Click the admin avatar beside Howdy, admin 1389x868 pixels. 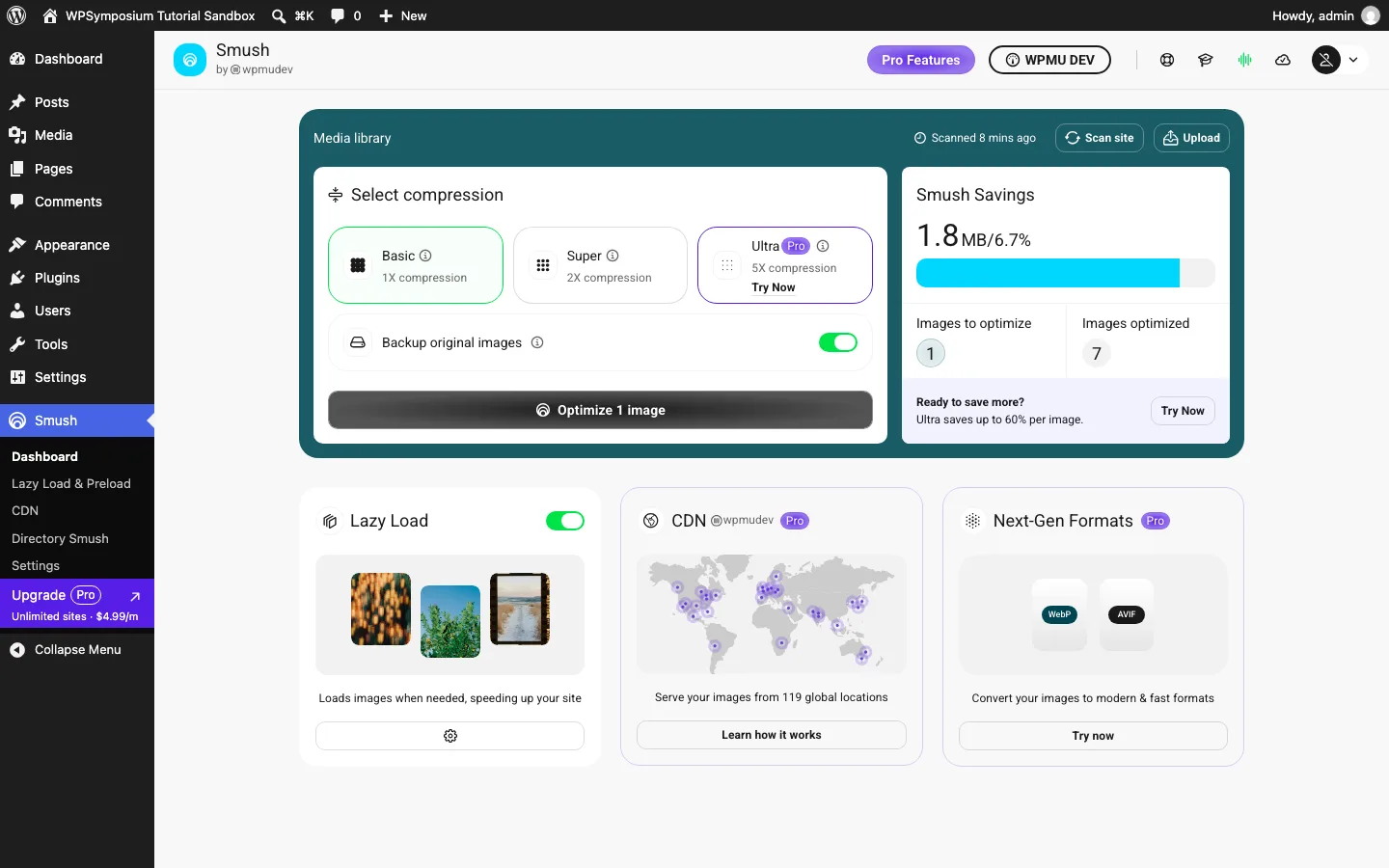click(1371, 15)
